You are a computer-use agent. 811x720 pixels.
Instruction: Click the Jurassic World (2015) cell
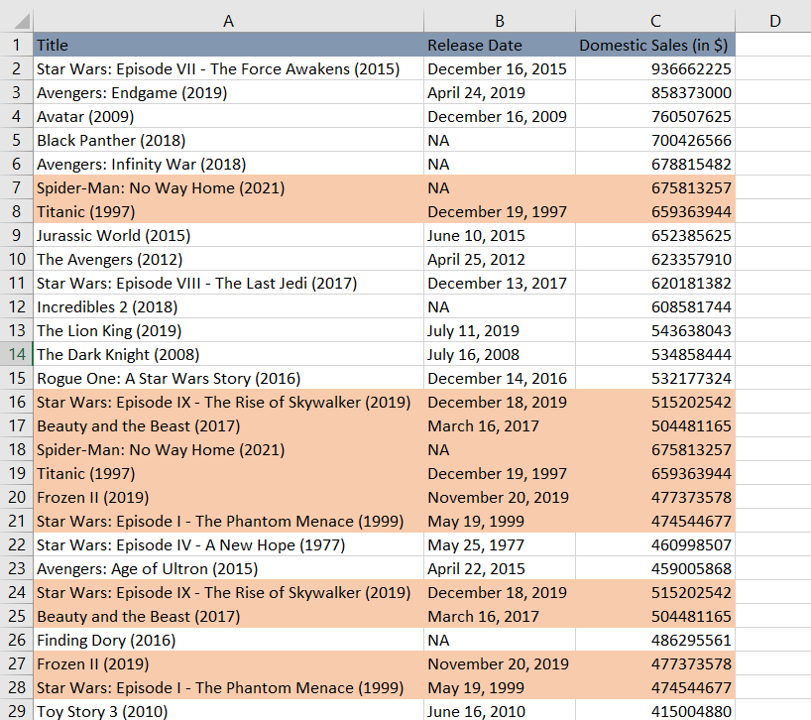228,236
